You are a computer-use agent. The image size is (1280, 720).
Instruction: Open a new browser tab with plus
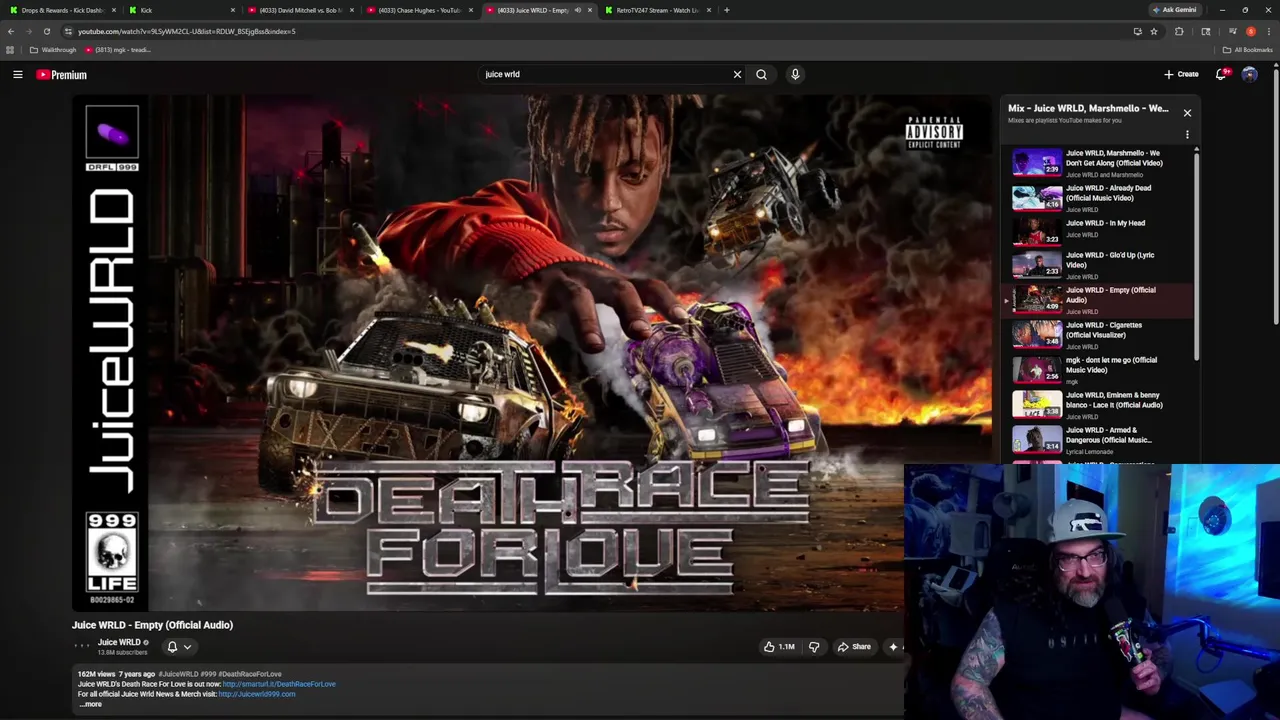[x=727, y=10]
